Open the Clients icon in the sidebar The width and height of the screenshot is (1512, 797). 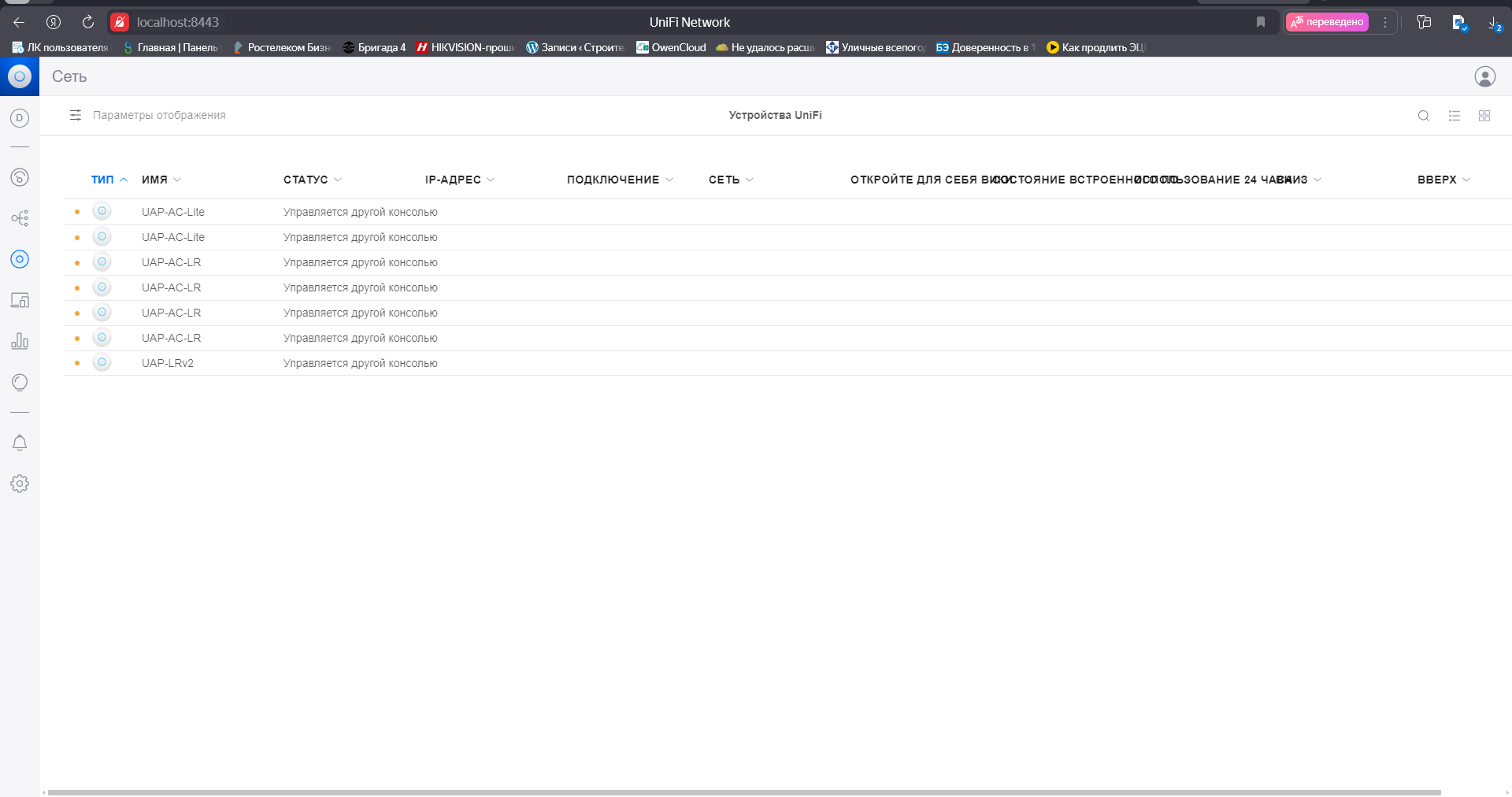20,300
